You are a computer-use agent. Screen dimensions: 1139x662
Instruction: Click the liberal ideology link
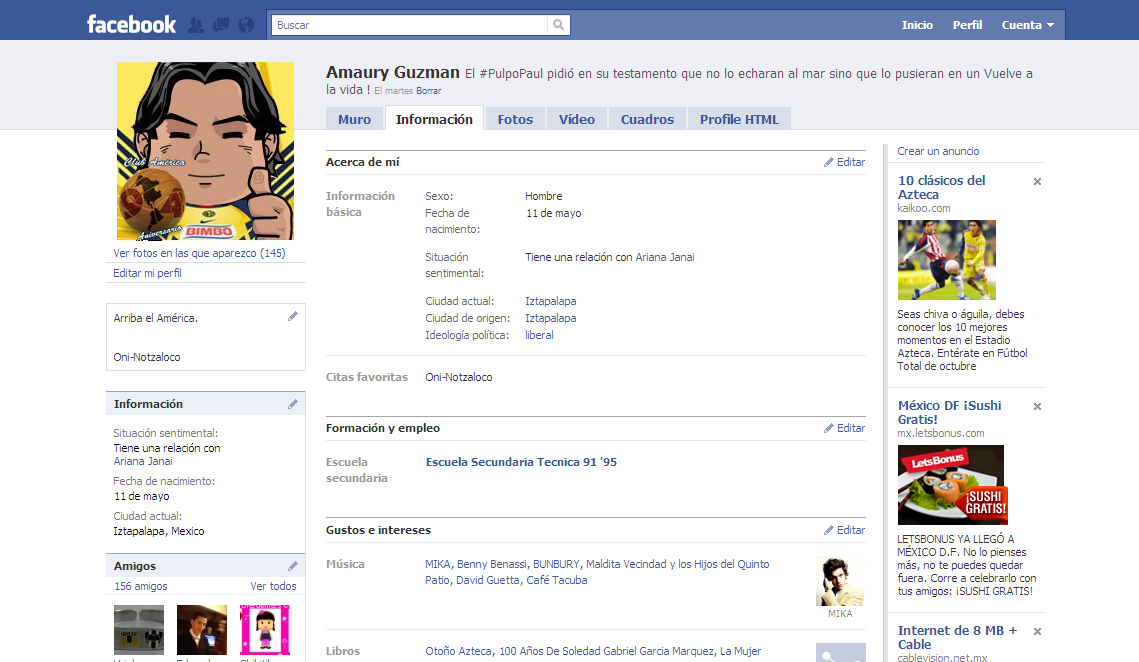pos(539,335)
